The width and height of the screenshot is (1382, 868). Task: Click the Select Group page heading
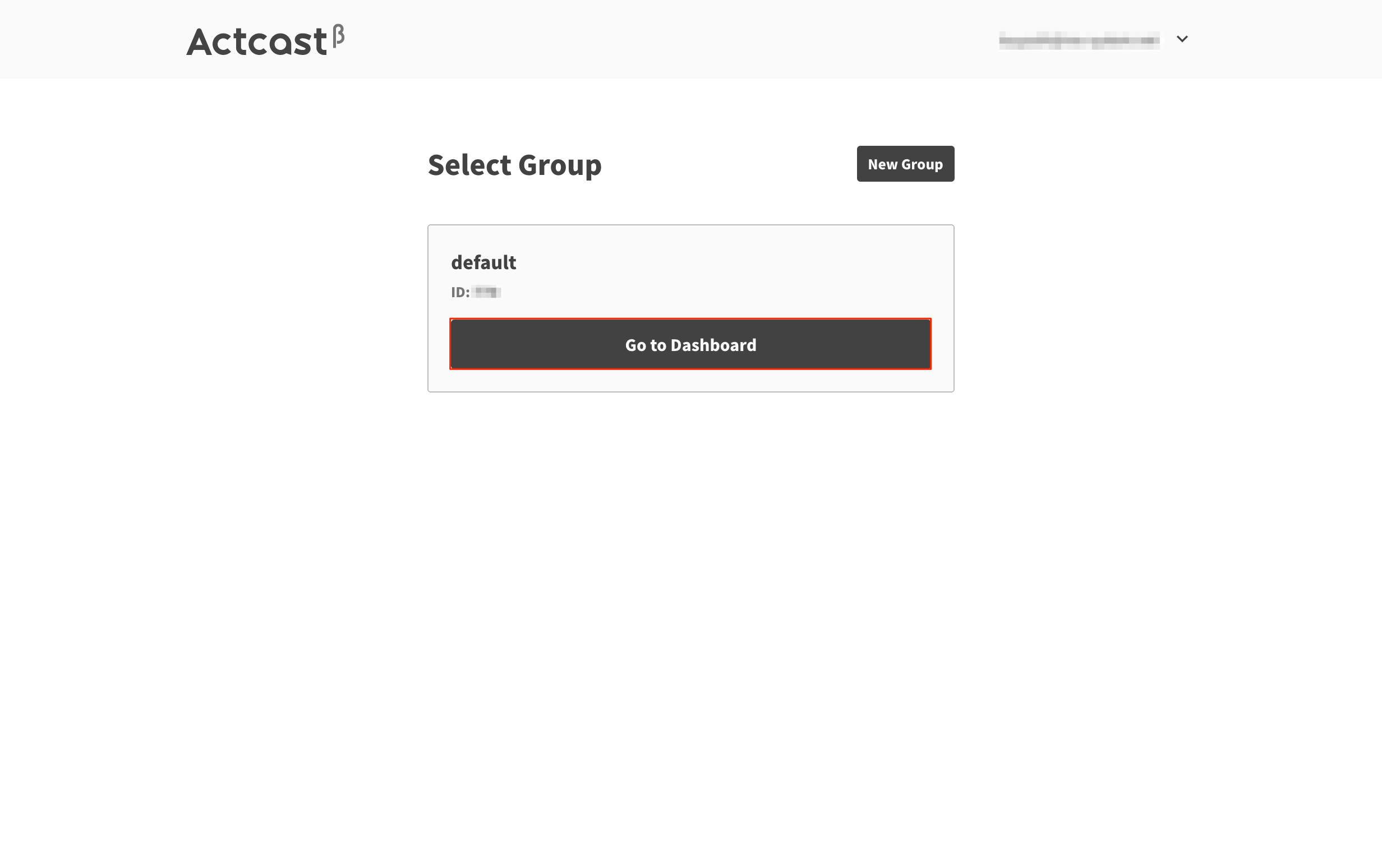click(x=514, y=165)
